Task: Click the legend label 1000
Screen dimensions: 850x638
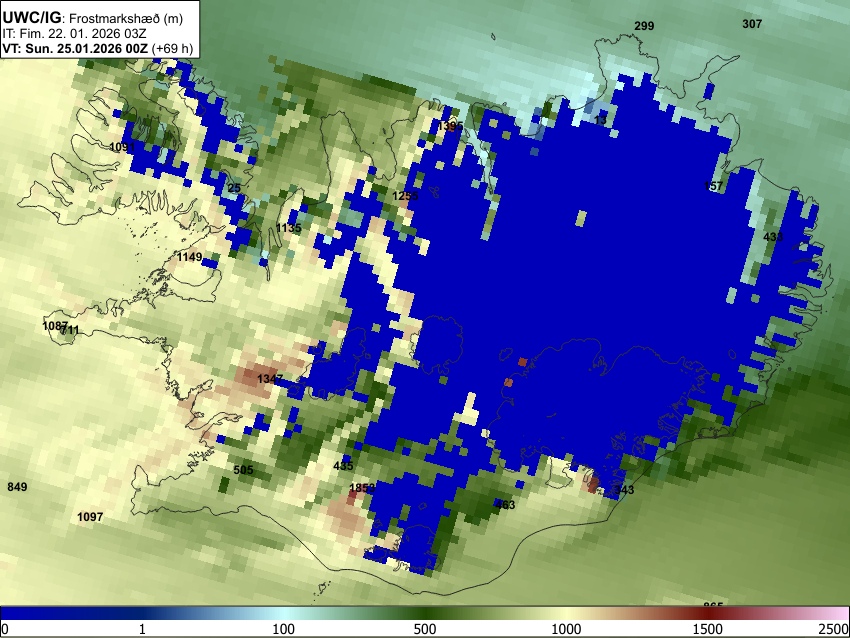Action: (566, 629)
